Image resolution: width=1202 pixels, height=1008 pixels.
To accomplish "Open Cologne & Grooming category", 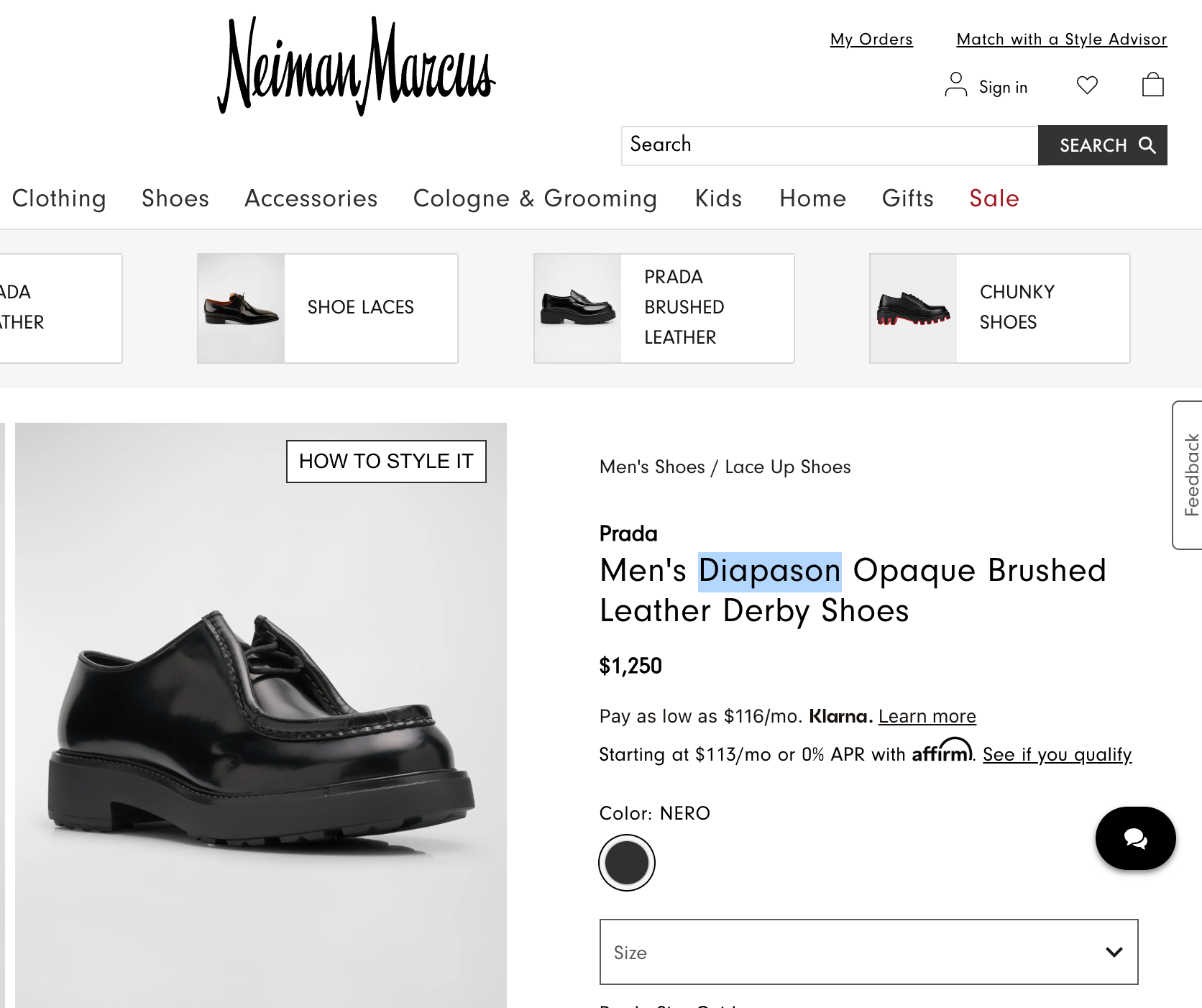I will [x=535, y=198].
